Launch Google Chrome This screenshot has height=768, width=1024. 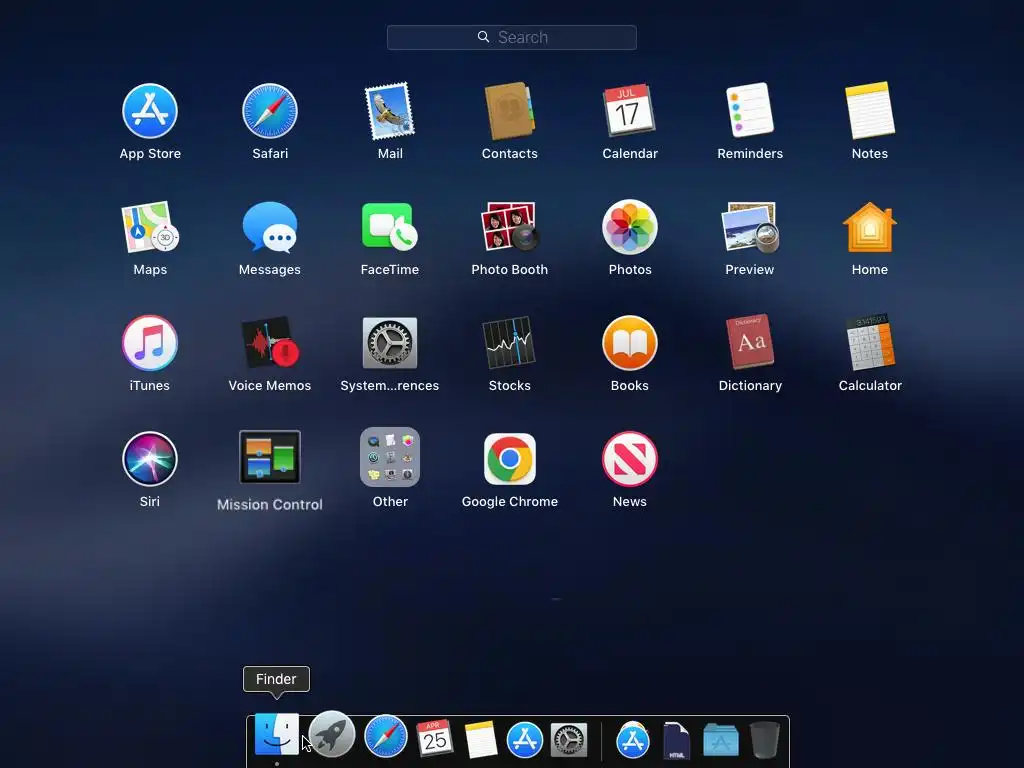coord(509,458)
